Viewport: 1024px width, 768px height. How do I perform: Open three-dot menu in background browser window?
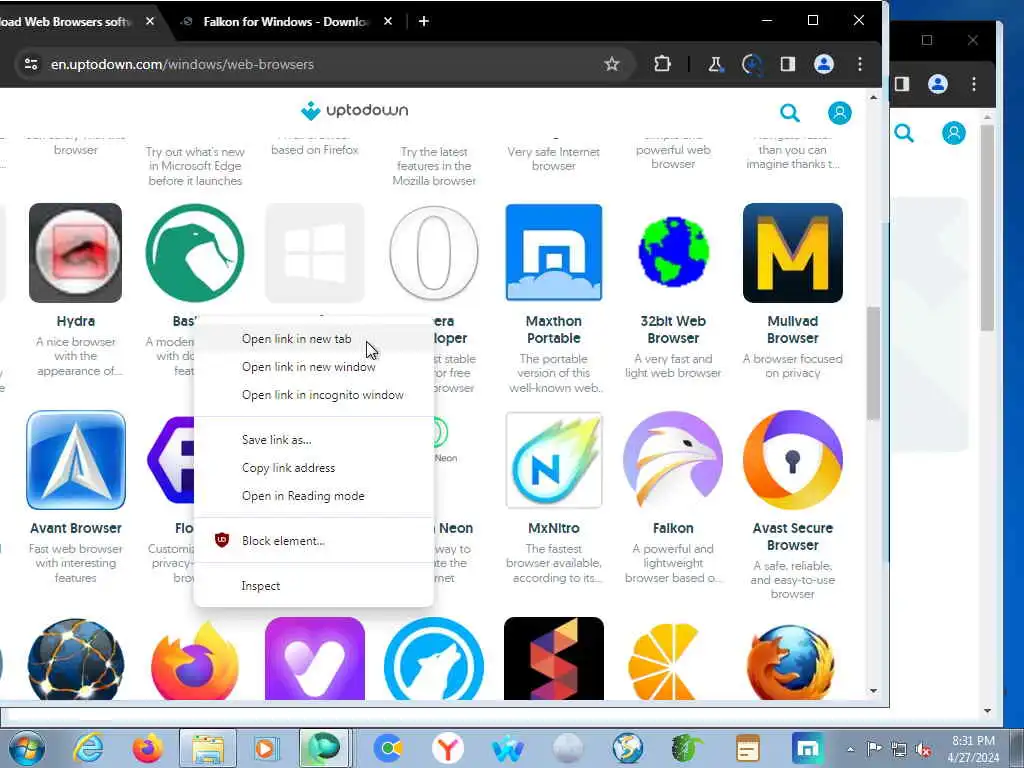(974, 84)
